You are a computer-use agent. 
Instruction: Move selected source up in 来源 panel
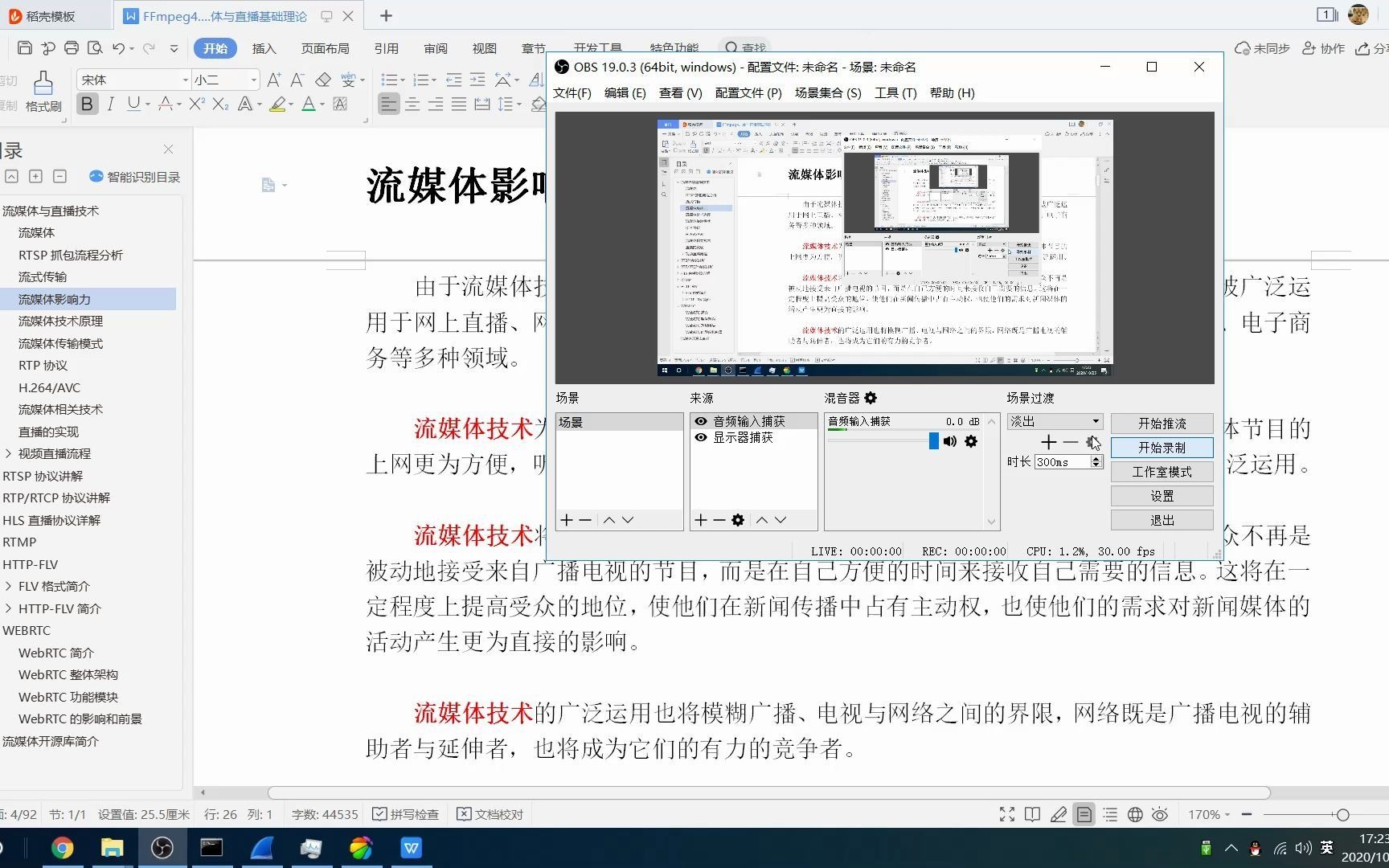tap(762, 520)
